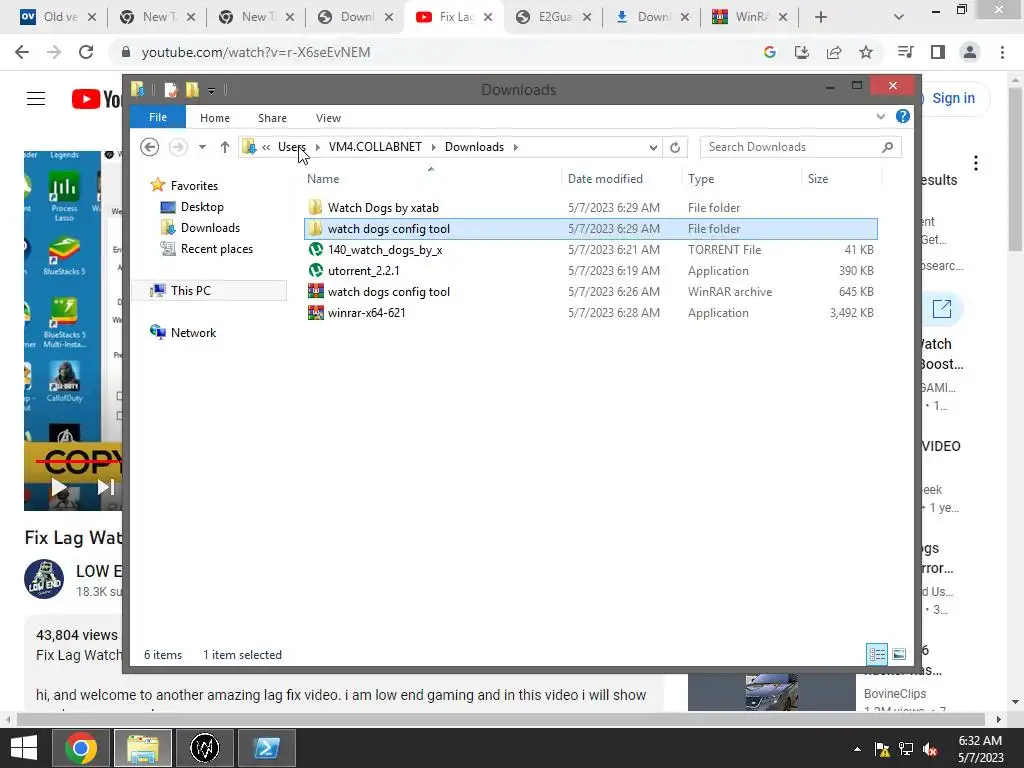Click Google search icon in address bar
Viewport: 1024px width, 768px height.
tap(770, 52)
